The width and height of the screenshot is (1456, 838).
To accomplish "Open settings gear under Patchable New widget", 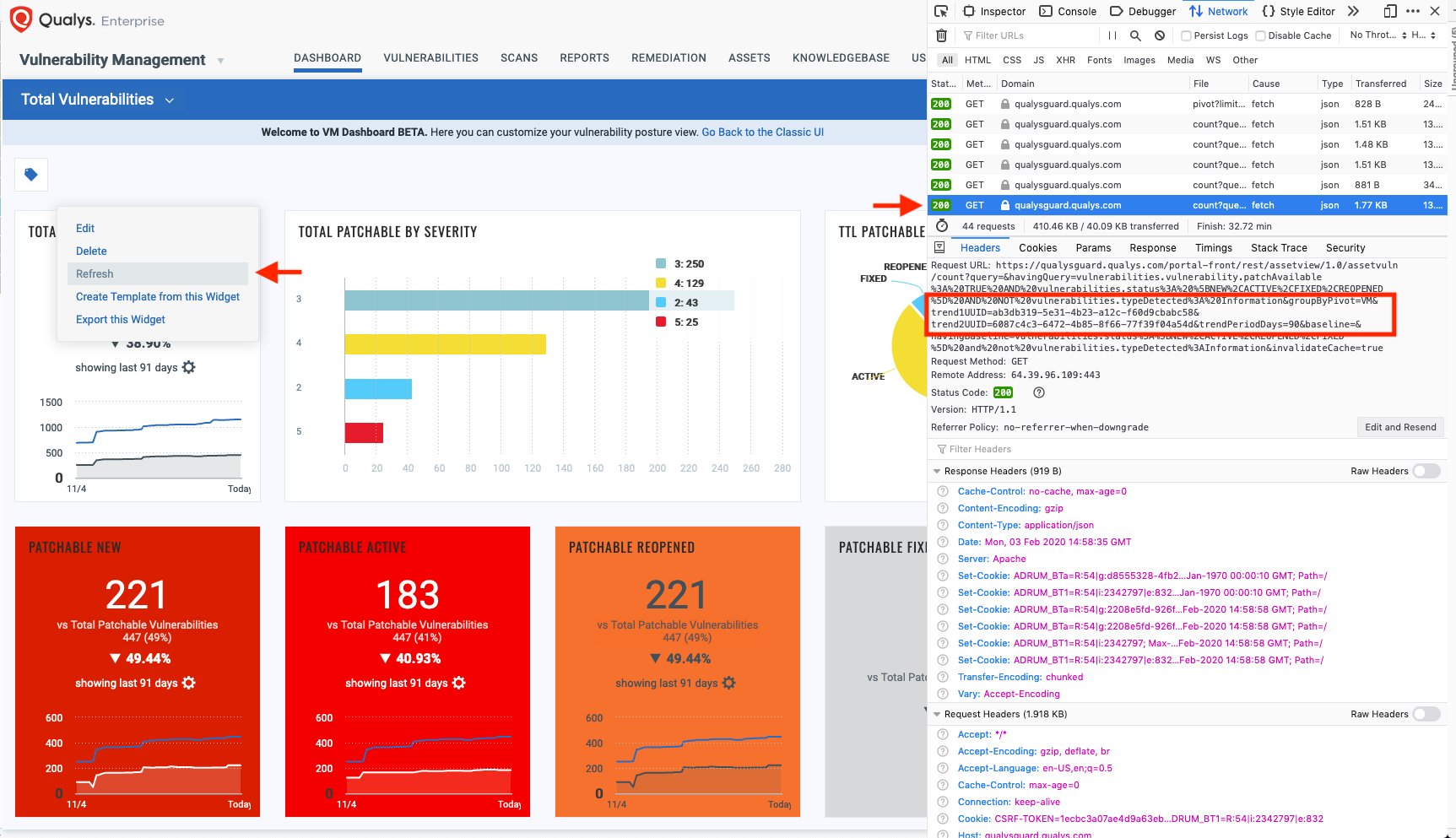I will click(x=188, y=684).
